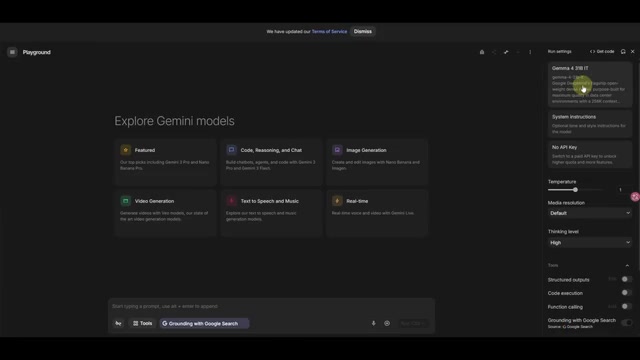Screen dimensions: 640x360
Task: Select the Code, Reasoning, and Chat card
Action: point(271,162)
